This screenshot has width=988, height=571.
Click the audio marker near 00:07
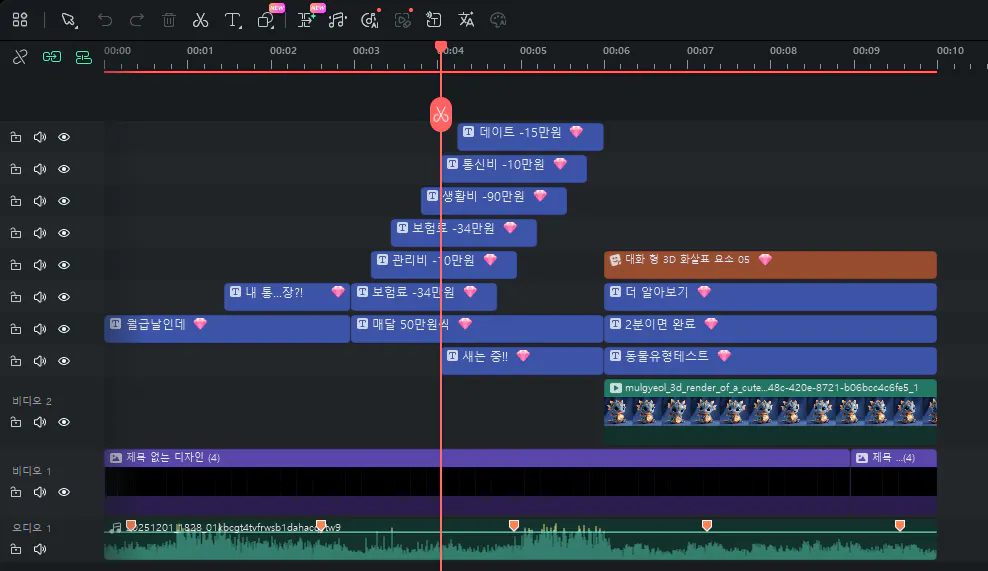707,525
